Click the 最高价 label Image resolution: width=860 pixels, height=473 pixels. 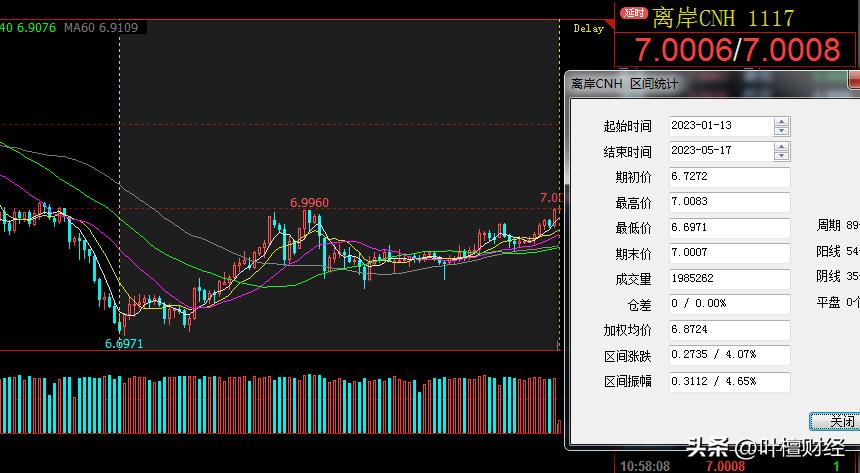(x=633, y=203)
